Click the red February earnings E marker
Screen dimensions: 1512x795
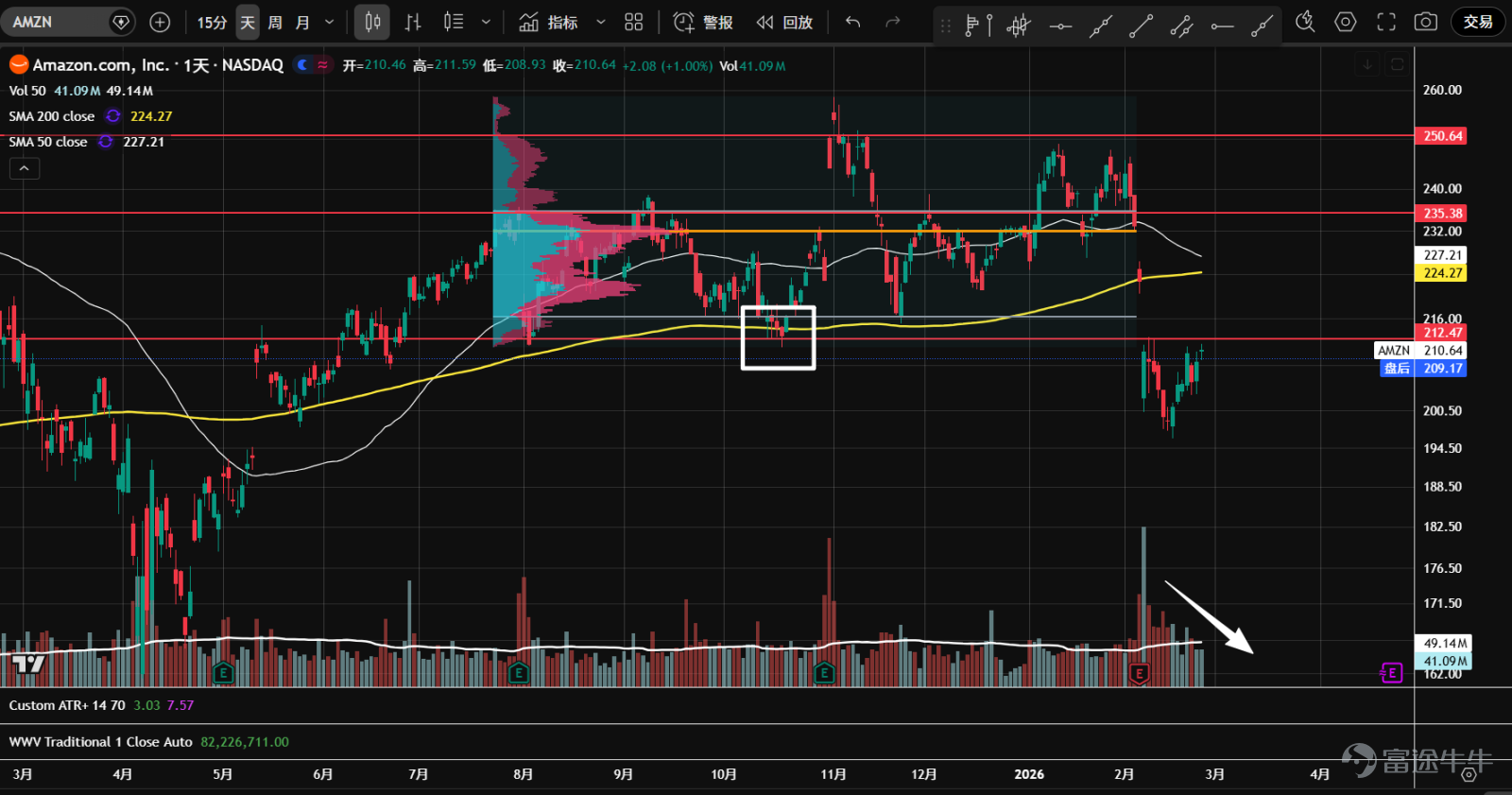[x=1140, y=673]
